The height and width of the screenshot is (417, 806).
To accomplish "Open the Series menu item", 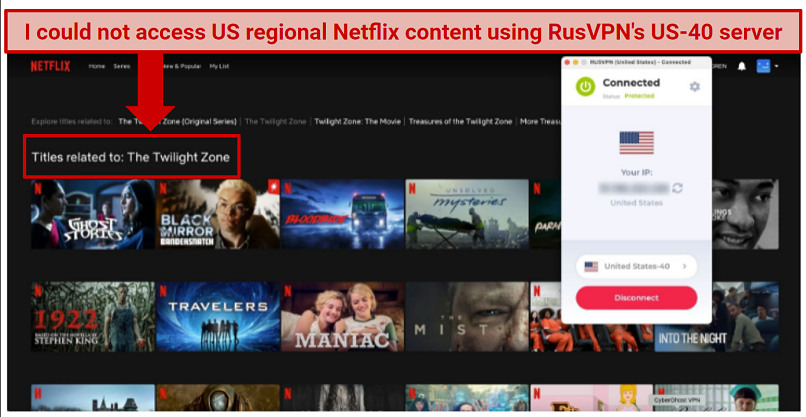I will 122,66.
